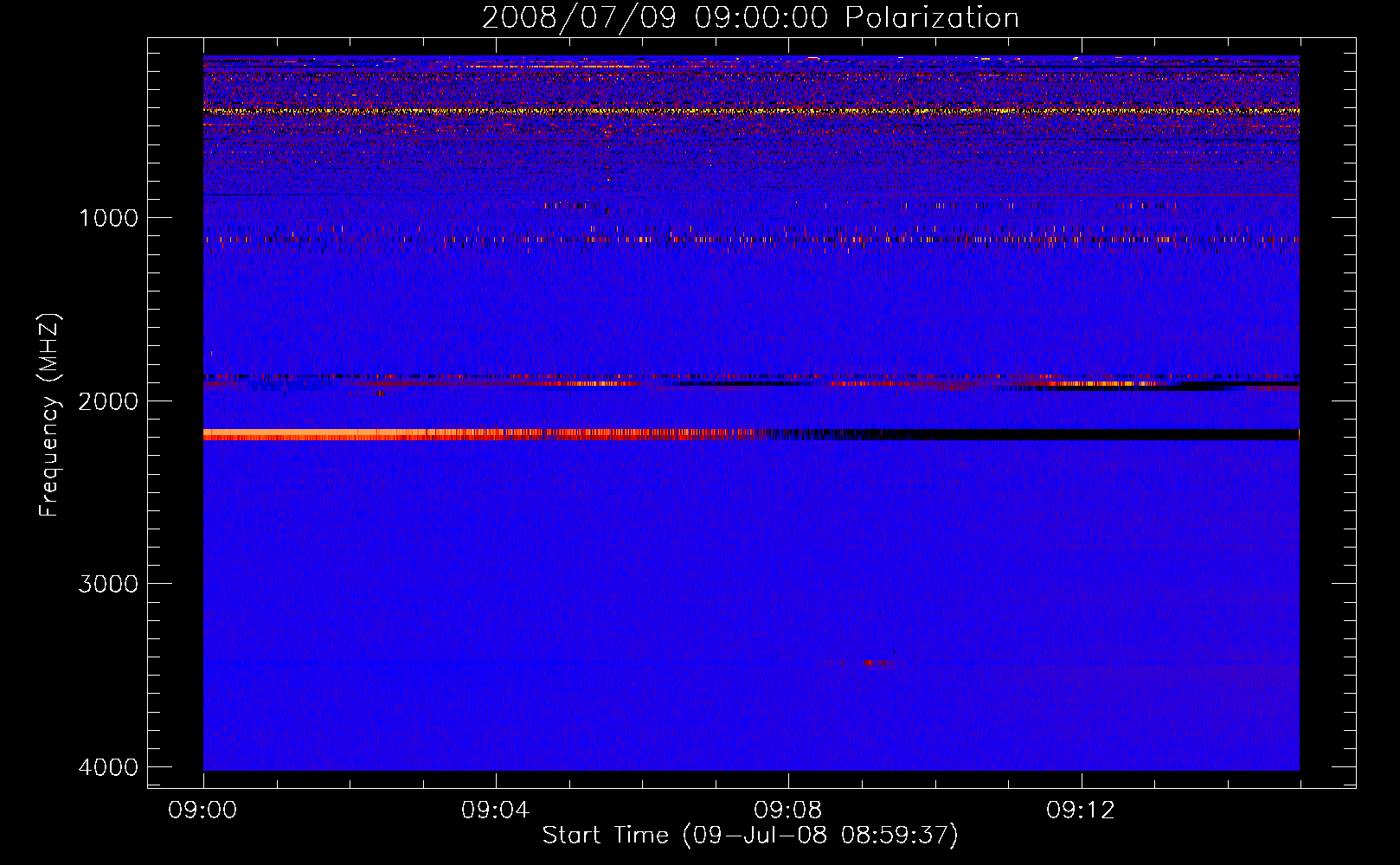Image resolution: width=1400 pixels, height=865 pixels.
Task: Click the plot title '2008/07/09 09:00:00 Polarization'
Action: 750,18
